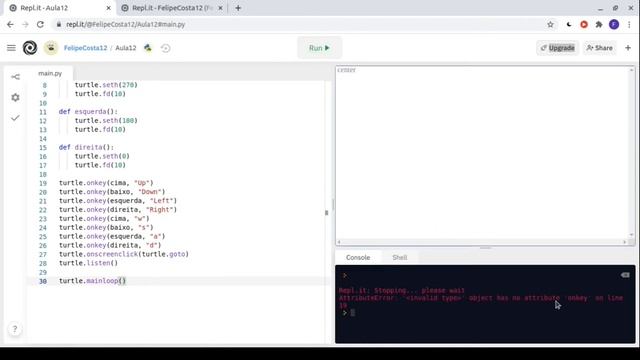
Task: Click line 30 turtle.mainloop()
Action: pyautogui.click(x=93, y=281)
